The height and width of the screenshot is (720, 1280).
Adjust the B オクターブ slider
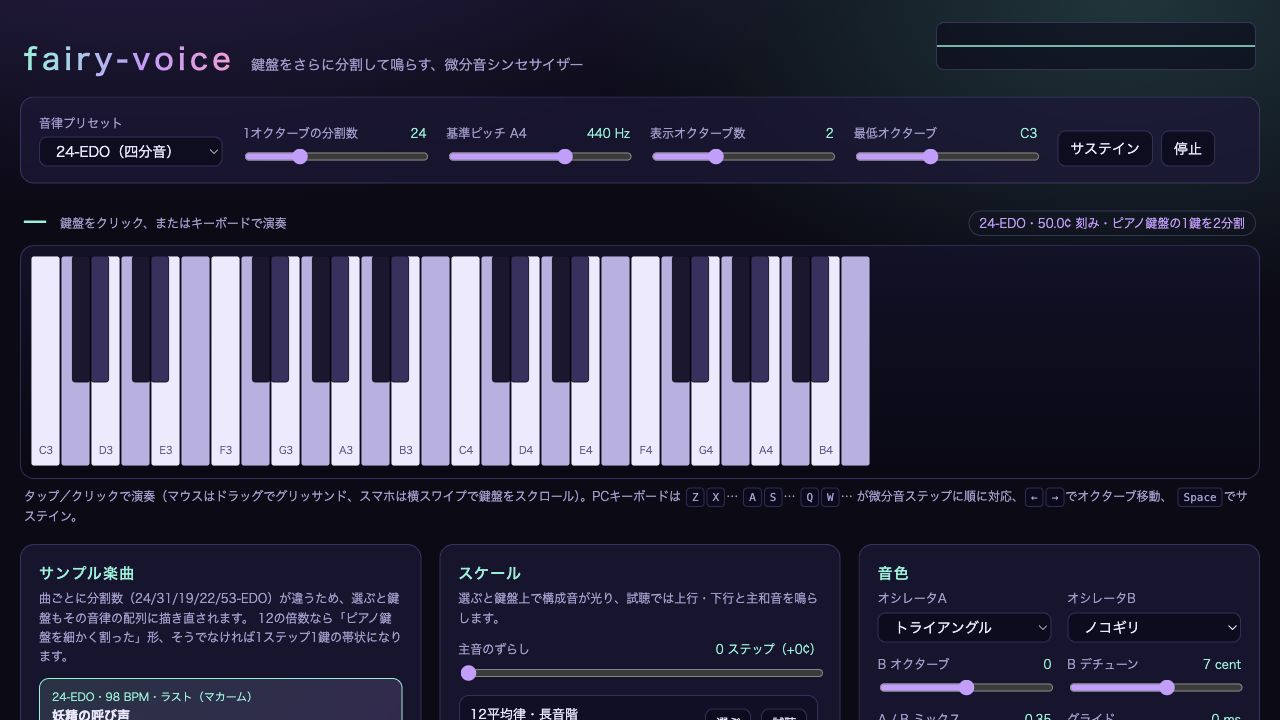pyautogui.click(x=965, y=687)
